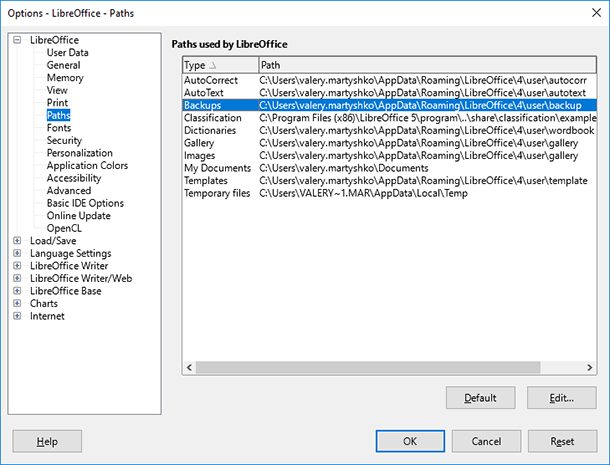Expand the Language Settings node
The image size is (610, 465).
pyautogui.click(x=17, y=253)
